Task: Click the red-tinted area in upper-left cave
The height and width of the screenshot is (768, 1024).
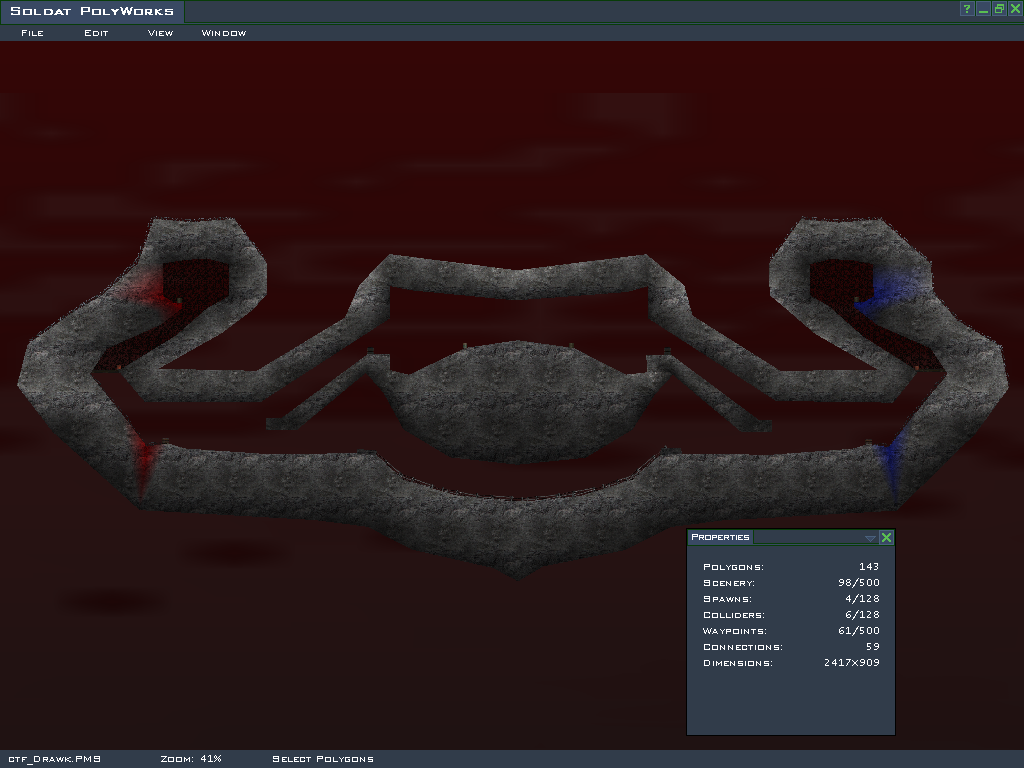Action: click(x=150, y=288)
